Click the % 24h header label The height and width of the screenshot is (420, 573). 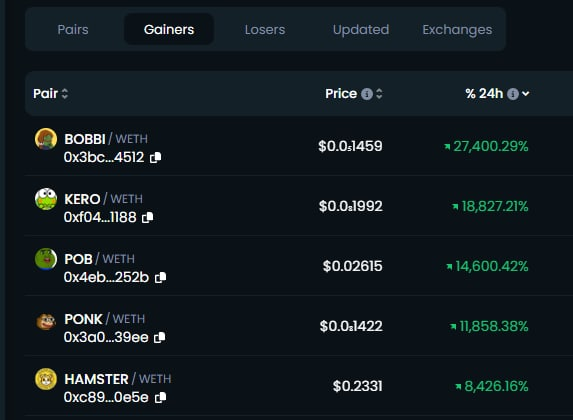click(484, 94)
